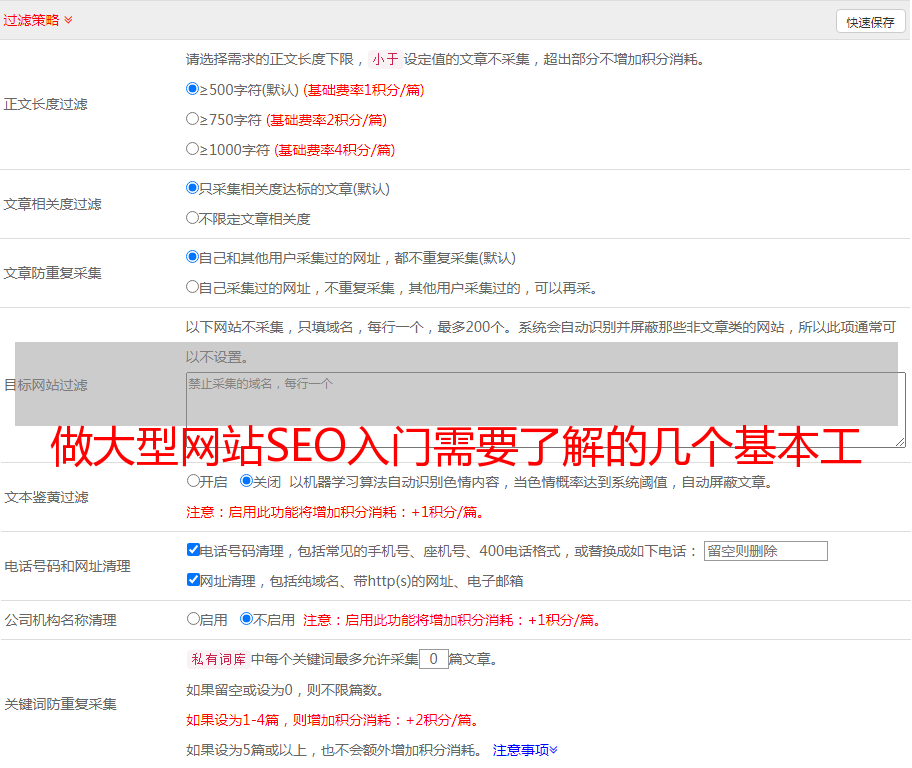Select 启用 for company name cleanup
The width and height of the screenshot is (912, 768).
point(193,619)
